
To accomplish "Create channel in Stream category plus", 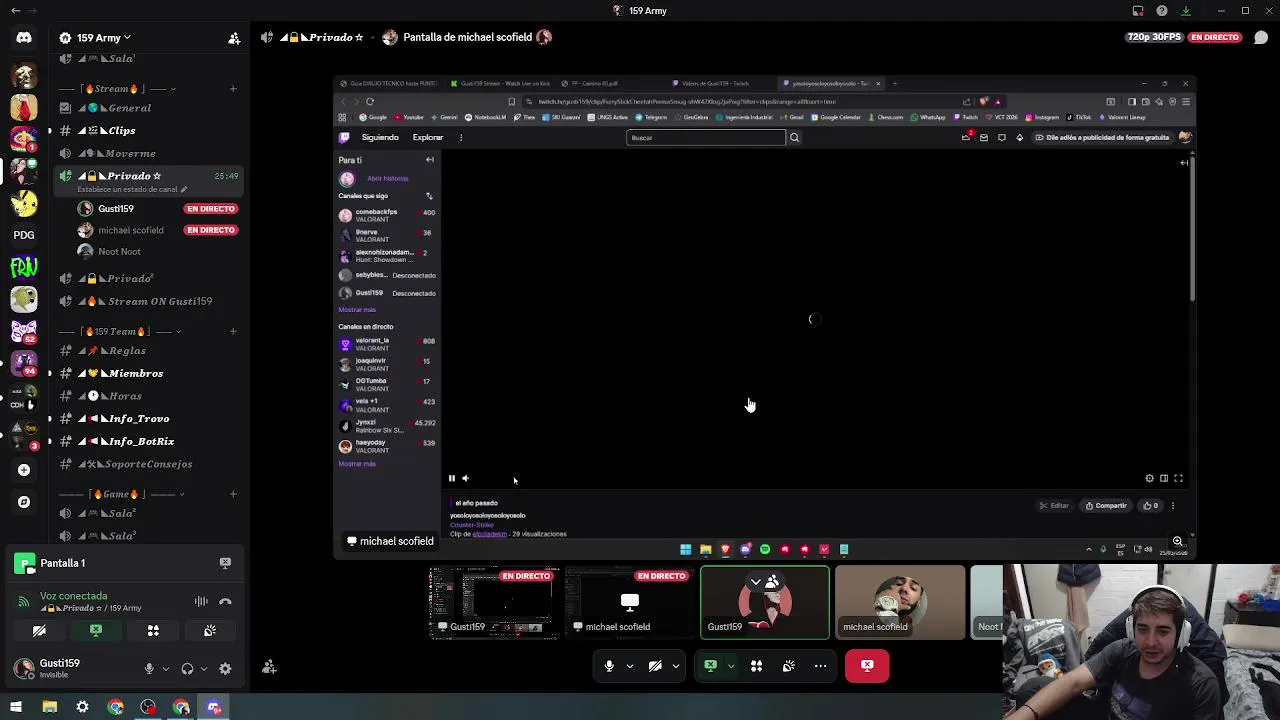I will (233, 89).
